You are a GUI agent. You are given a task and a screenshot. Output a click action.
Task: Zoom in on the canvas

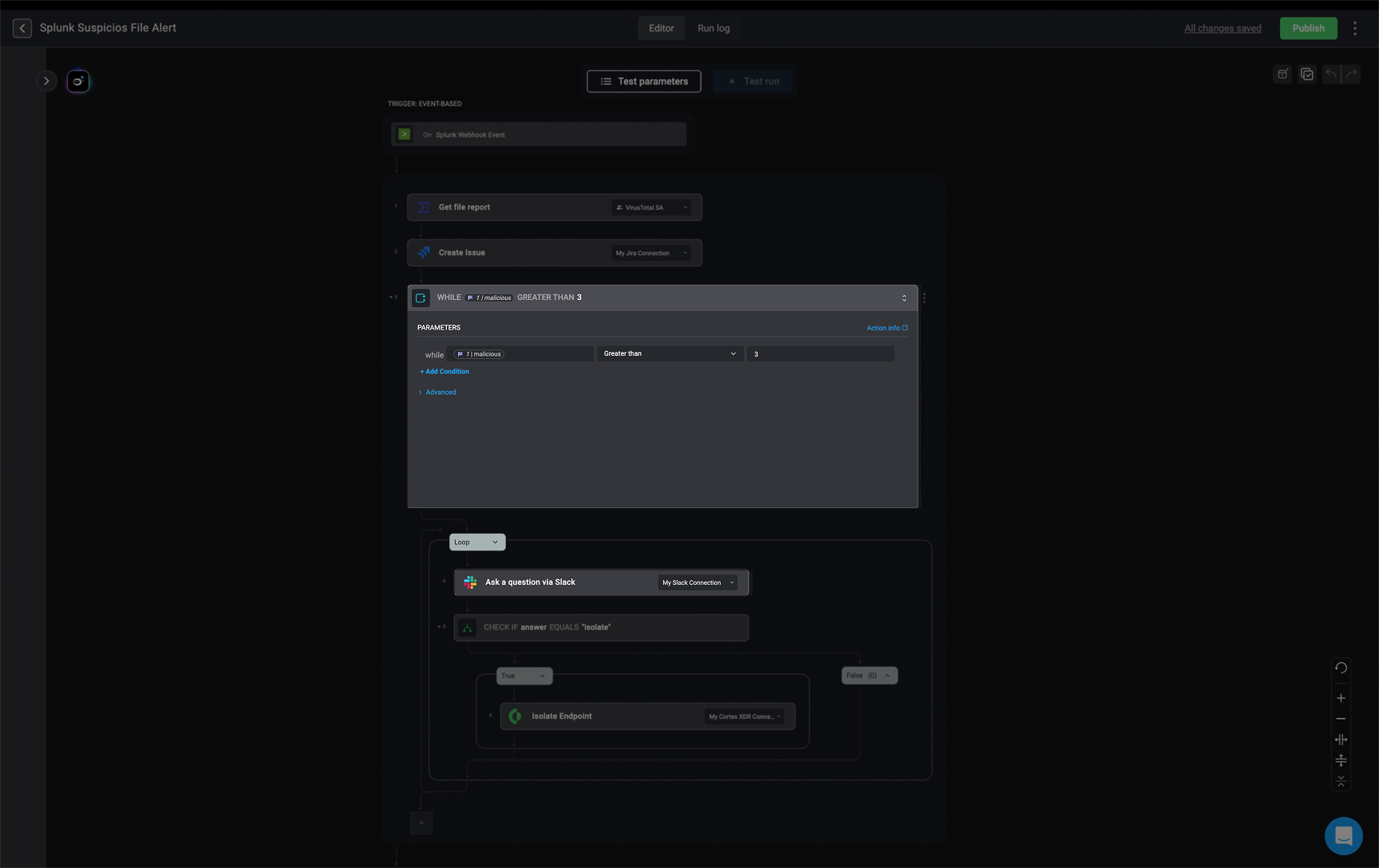tap(1341, 698)
